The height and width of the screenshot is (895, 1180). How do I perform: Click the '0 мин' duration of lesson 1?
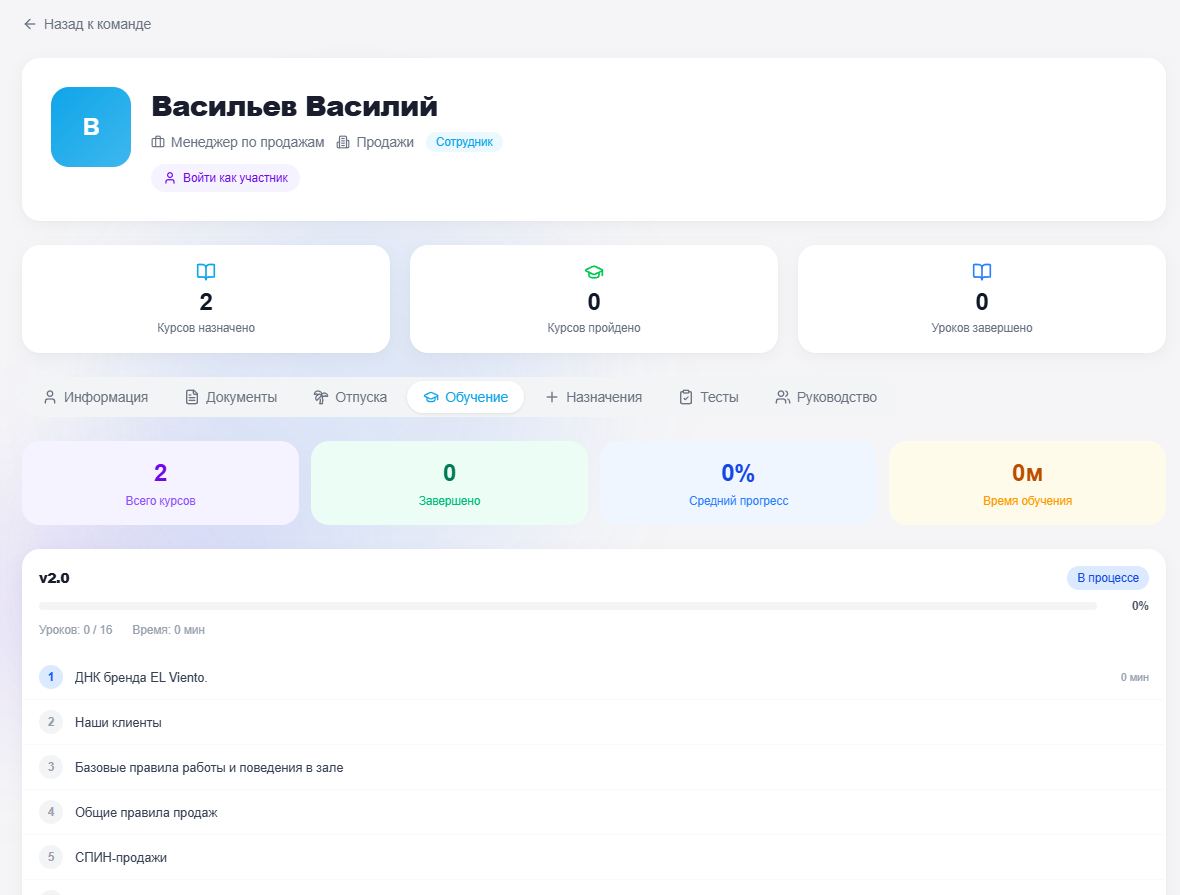tap(1134, 677)
